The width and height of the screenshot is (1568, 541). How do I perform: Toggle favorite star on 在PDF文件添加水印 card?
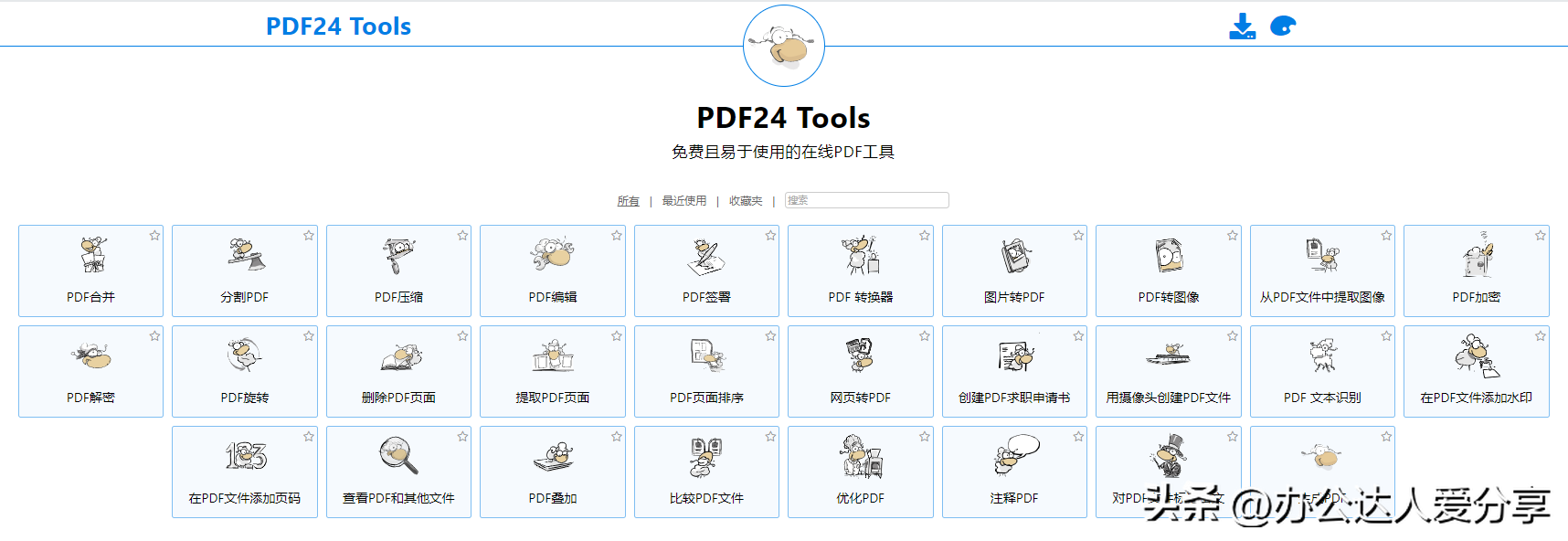point(1541,336)
